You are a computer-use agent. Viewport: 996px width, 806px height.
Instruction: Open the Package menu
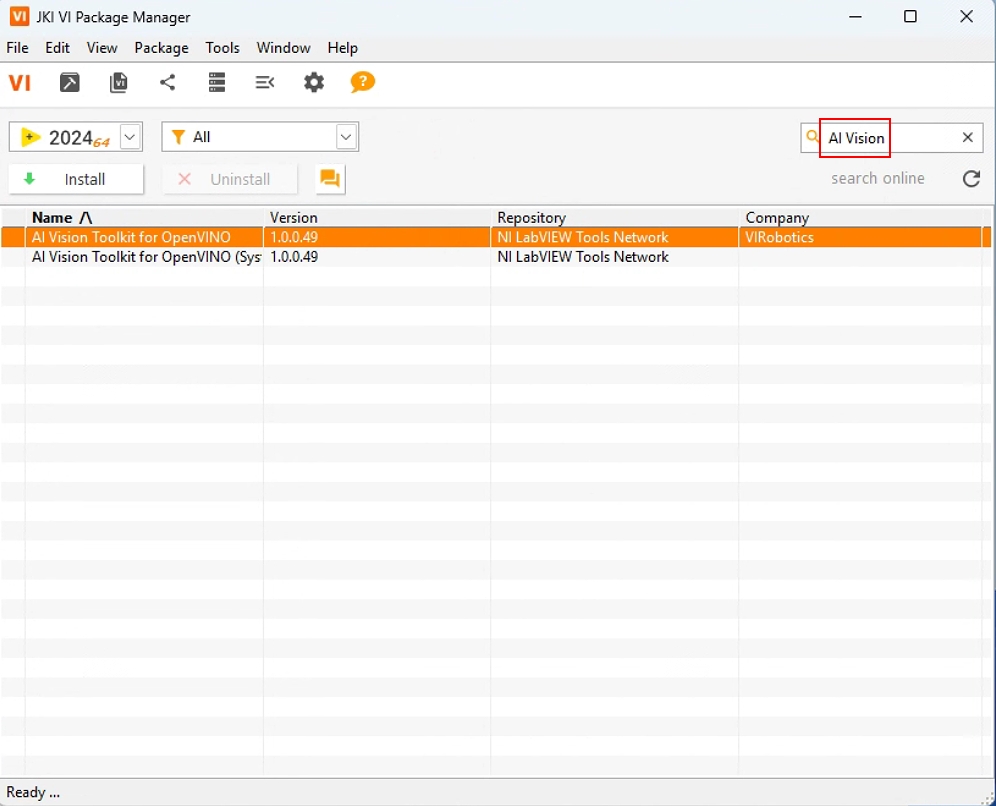(161, 48)
